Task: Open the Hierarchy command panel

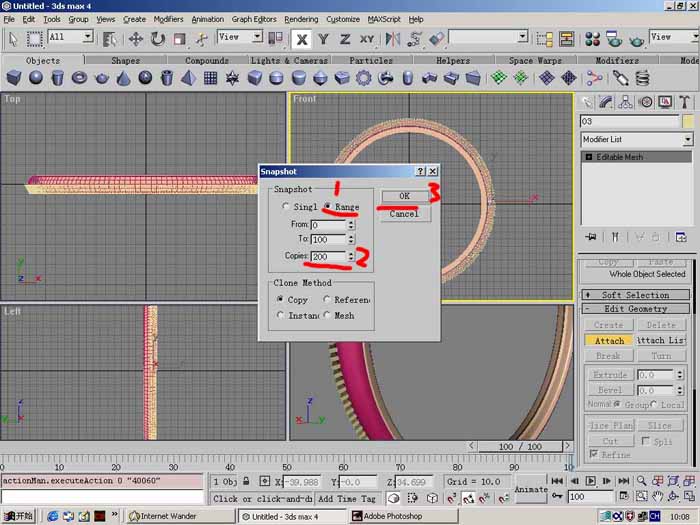Action: click(x=625, y=103)
